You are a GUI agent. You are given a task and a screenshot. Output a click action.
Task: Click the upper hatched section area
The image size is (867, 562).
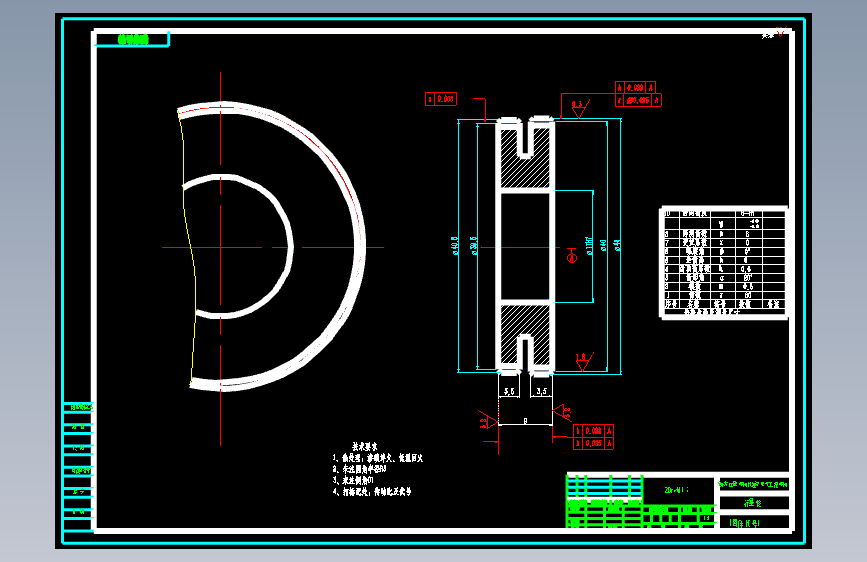[x=525, y=159]
